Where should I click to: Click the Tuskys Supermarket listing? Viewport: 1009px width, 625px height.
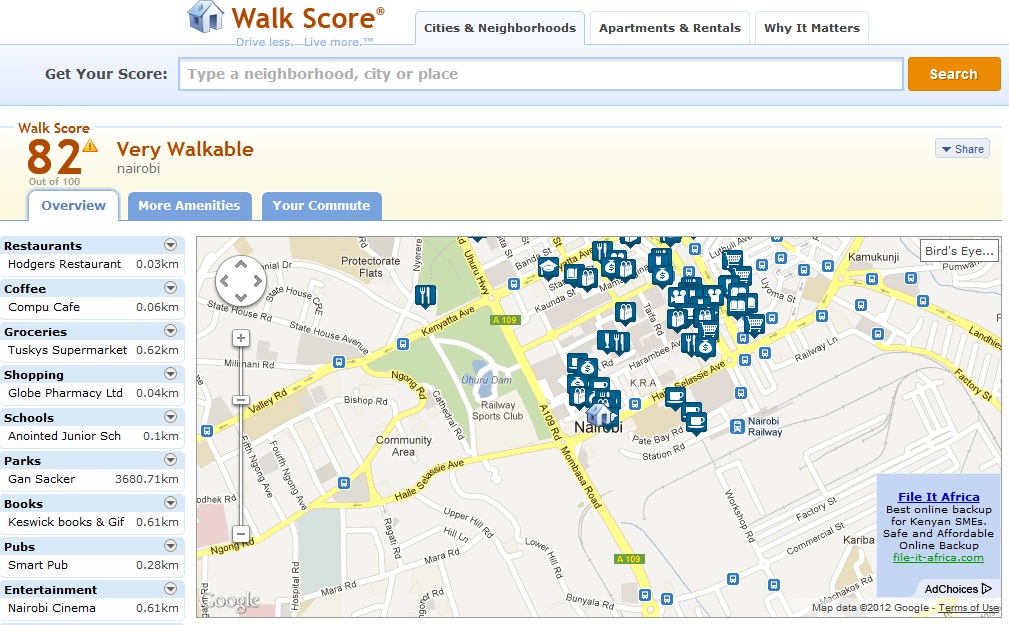pyautogui.click(x=93, y=350)
